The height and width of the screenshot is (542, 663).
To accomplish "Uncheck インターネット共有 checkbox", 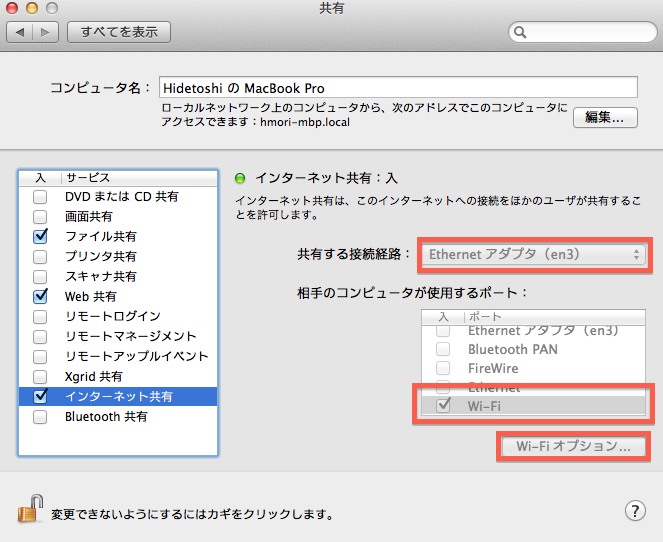I will (40, 396).
